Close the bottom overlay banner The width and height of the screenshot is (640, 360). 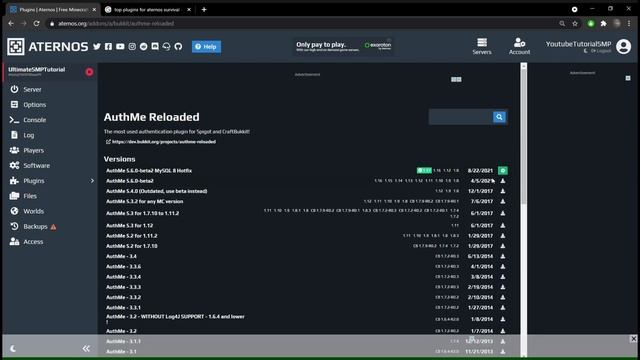click(x=633, y=339)
